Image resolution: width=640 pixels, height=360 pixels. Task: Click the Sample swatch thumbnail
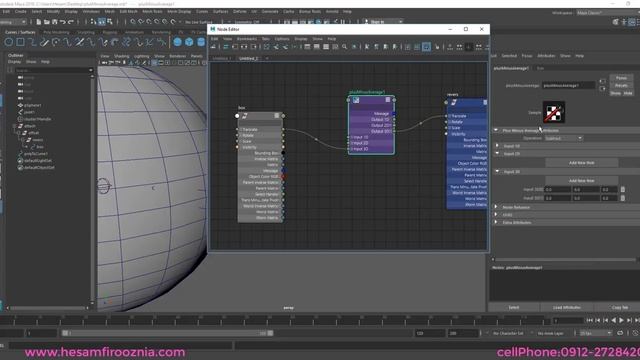[554, 112]
